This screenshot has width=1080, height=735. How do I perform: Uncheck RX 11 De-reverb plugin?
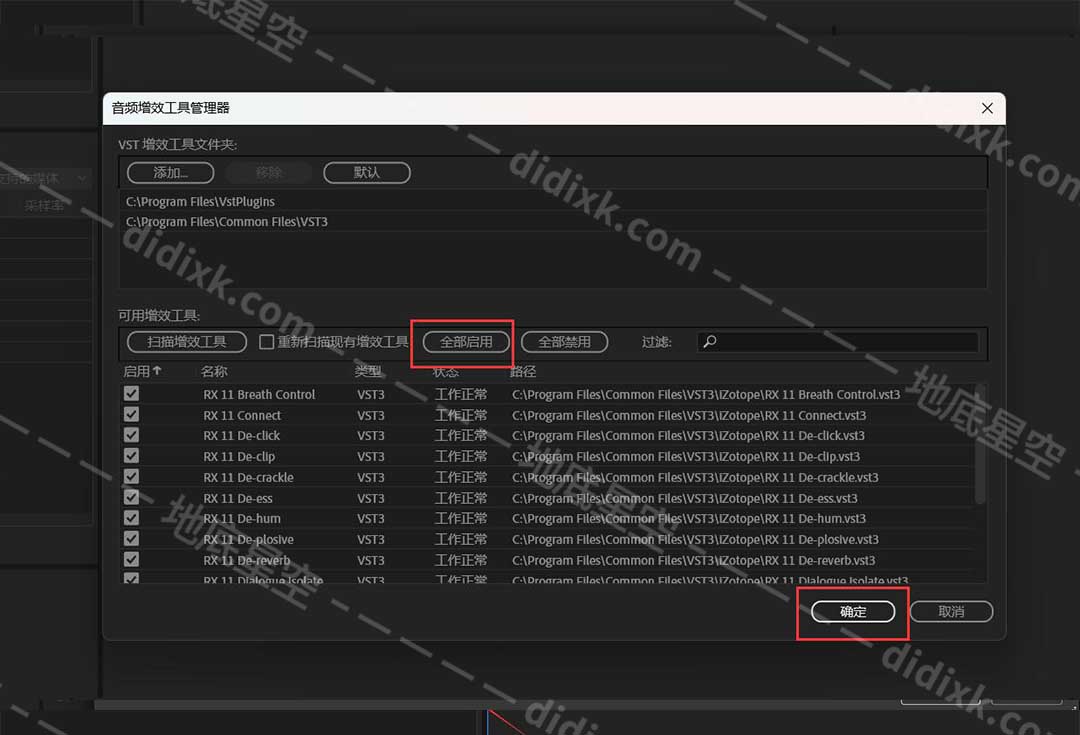(x=132, y=559)
